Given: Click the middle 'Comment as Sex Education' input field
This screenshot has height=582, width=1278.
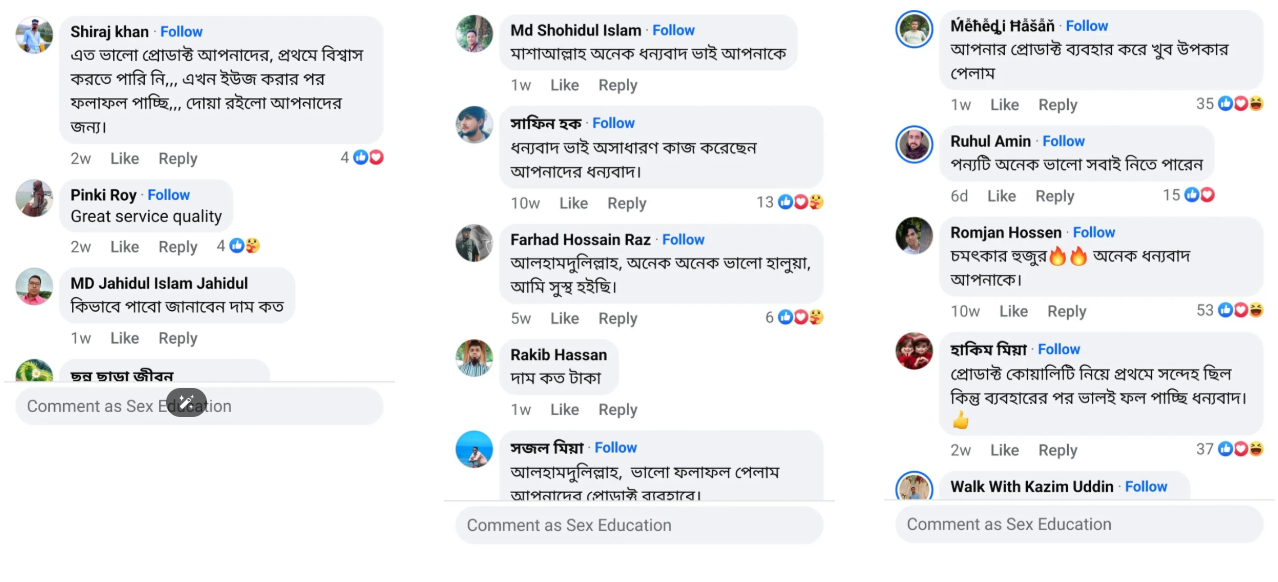Looking at the screenshot, I should 638,524.
